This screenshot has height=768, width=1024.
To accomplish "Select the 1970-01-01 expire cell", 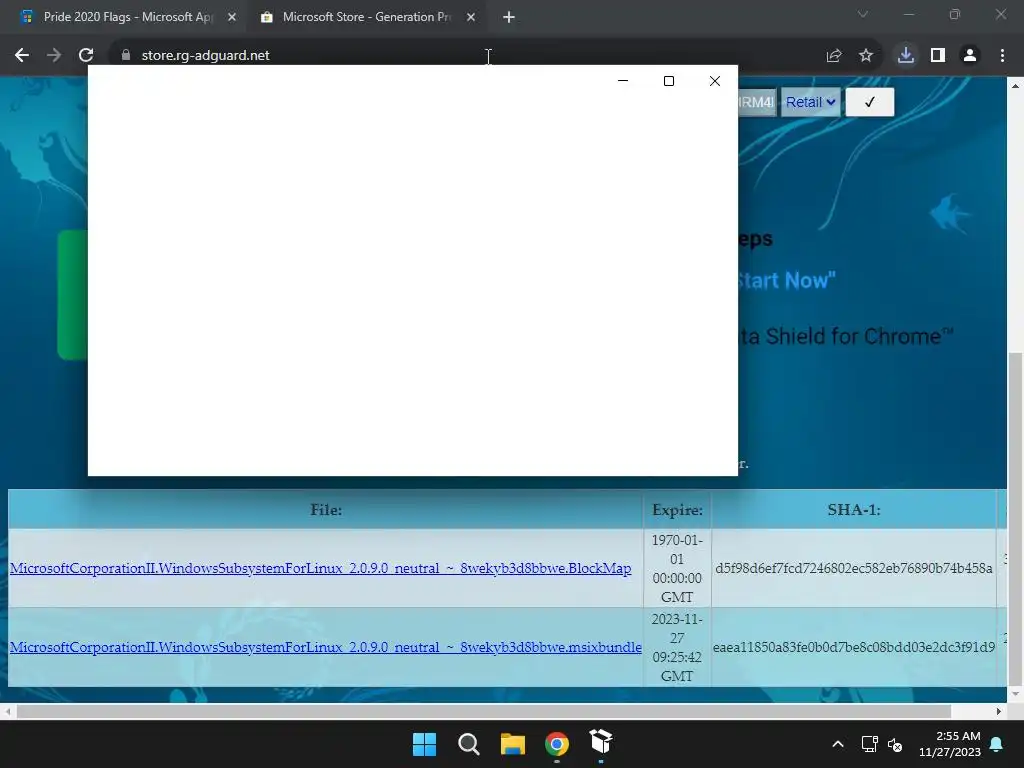I will point(677,568).
